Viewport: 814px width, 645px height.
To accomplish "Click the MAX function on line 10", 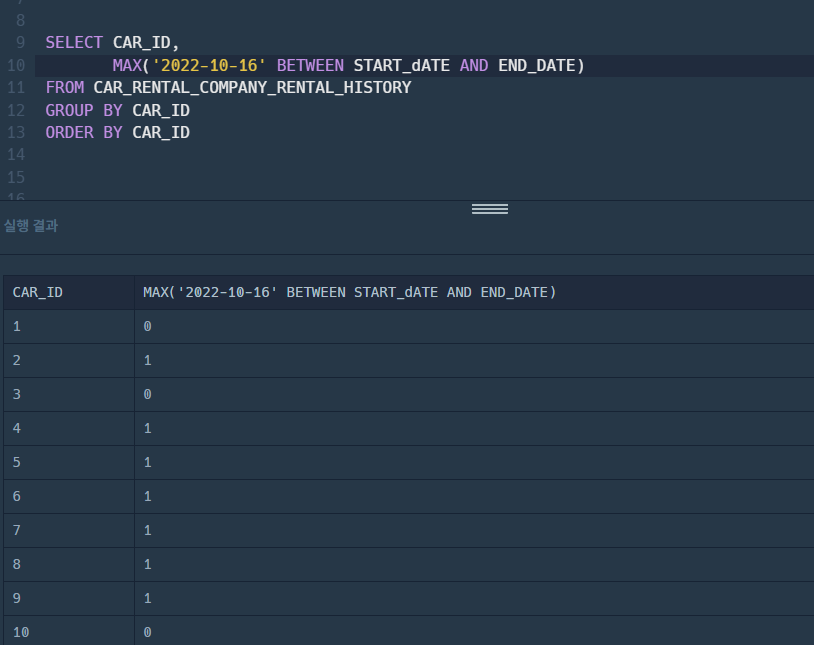I will (127, 65).
